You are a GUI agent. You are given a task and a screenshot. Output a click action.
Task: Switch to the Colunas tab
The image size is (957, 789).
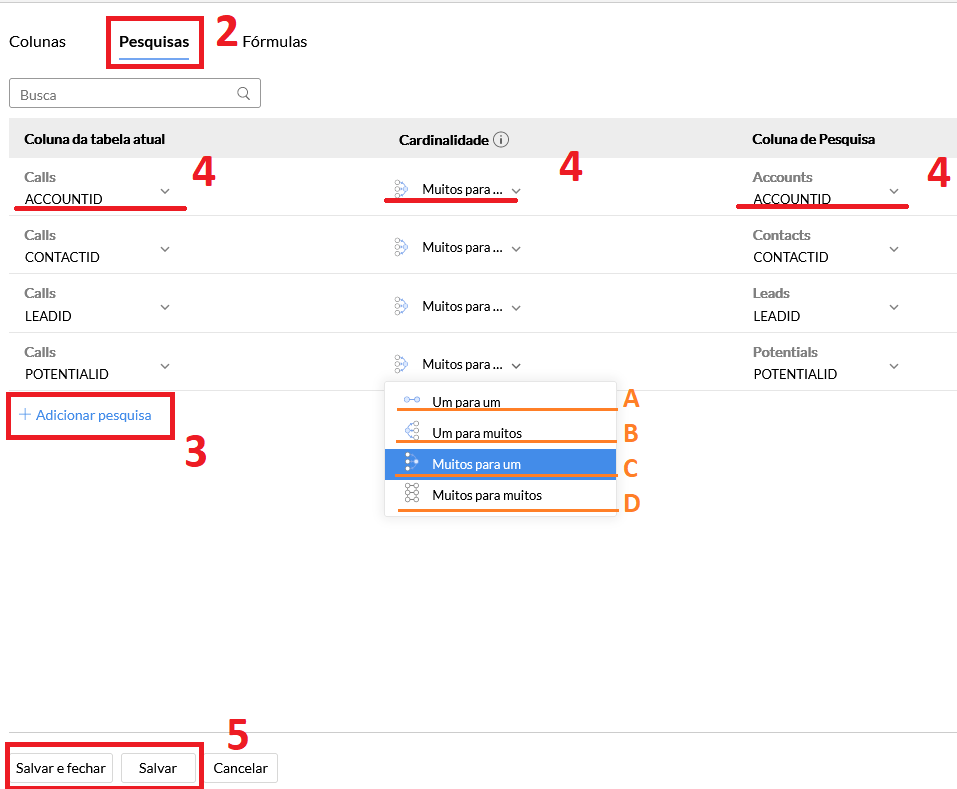37,41
